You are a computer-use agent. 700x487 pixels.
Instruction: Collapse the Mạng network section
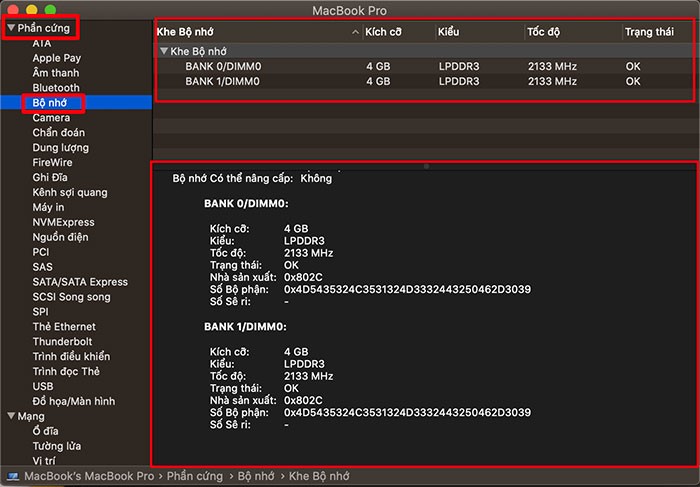coord(11,416)
